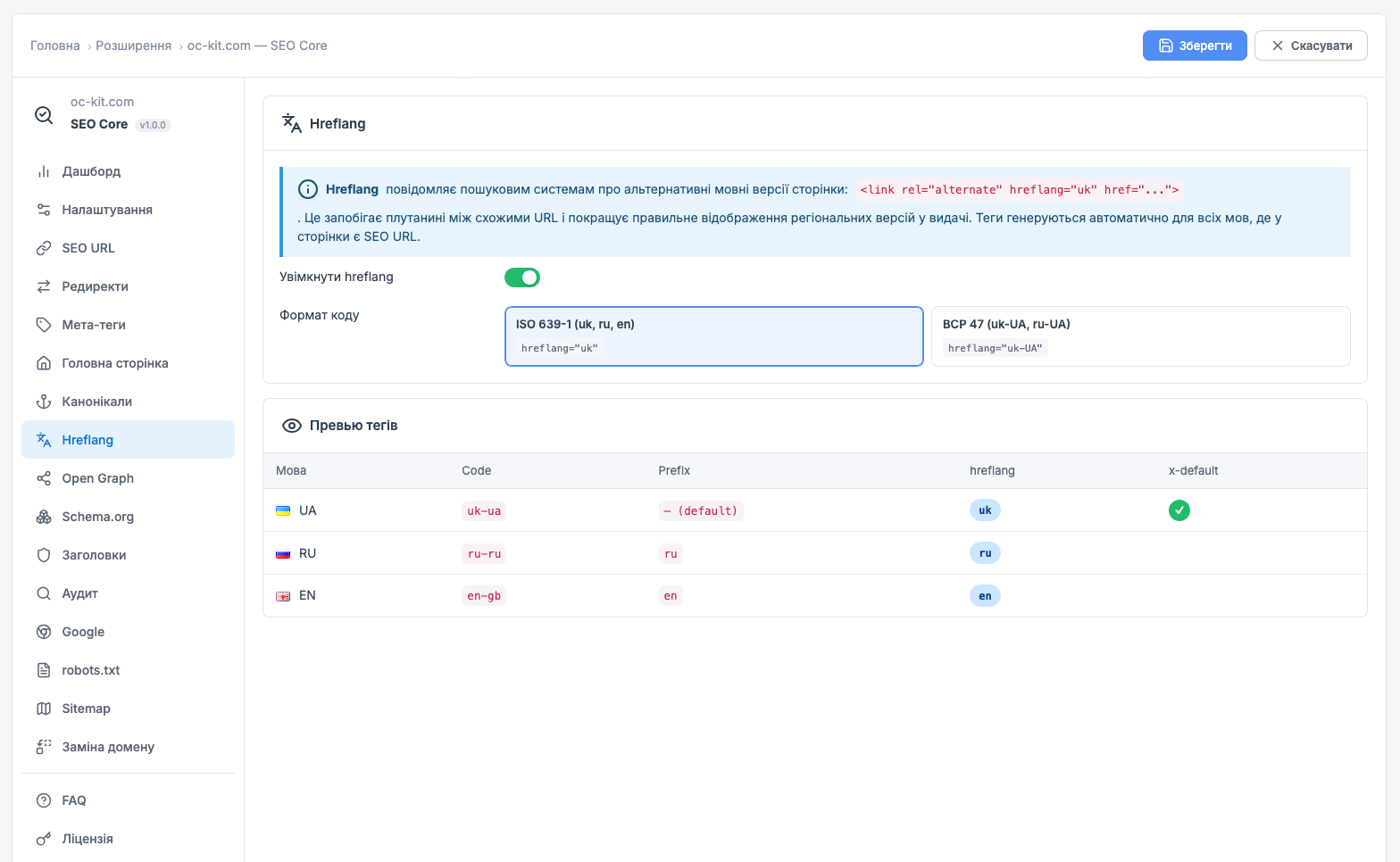
Task: Click the Скасувати button
Action: (1311, 46)
